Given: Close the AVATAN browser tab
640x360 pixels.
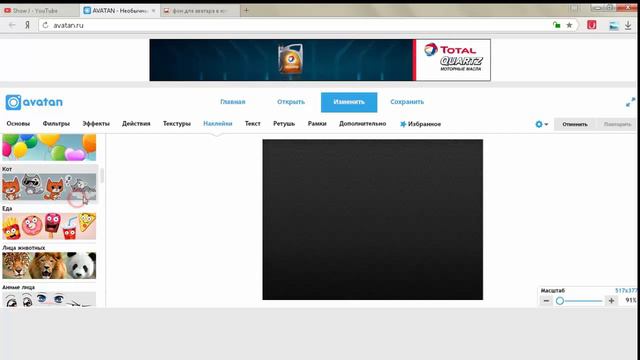Looking at the screenshot, I should 153,11.
